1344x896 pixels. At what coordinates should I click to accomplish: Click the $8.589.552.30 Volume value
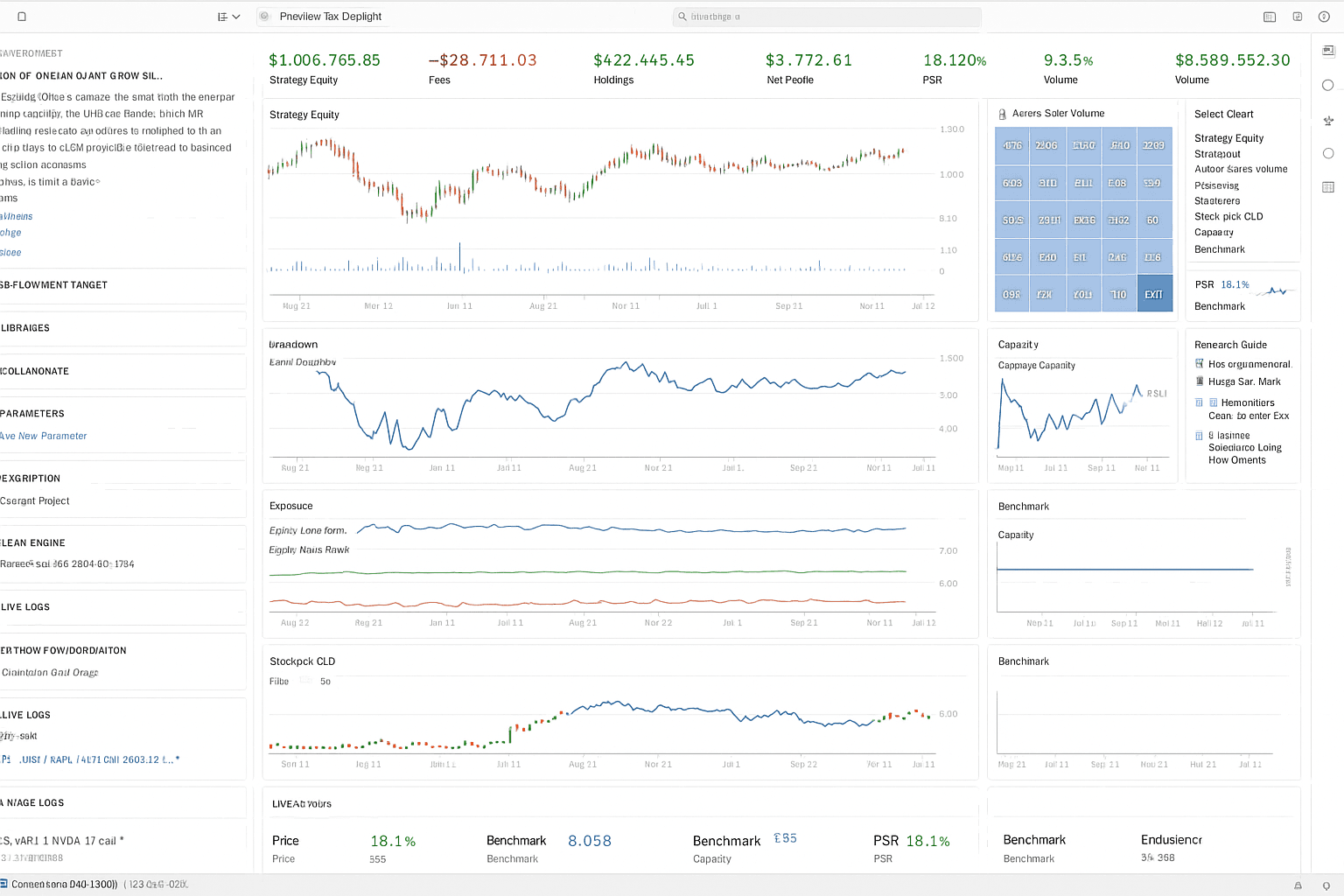coord(1233,60)
